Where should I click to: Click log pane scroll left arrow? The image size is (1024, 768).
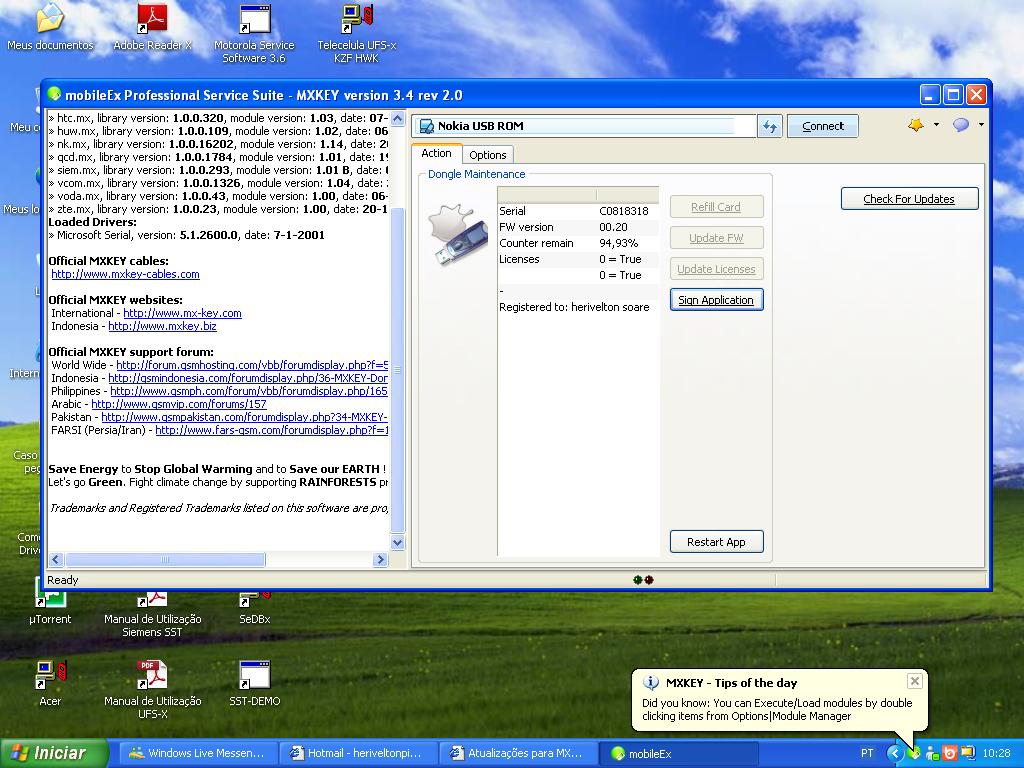[x=56, y=560]
